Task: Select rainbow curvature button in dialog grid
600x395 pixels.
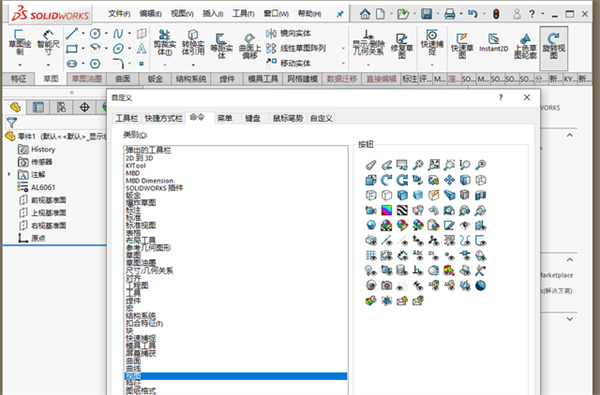Action: [386, 210]
